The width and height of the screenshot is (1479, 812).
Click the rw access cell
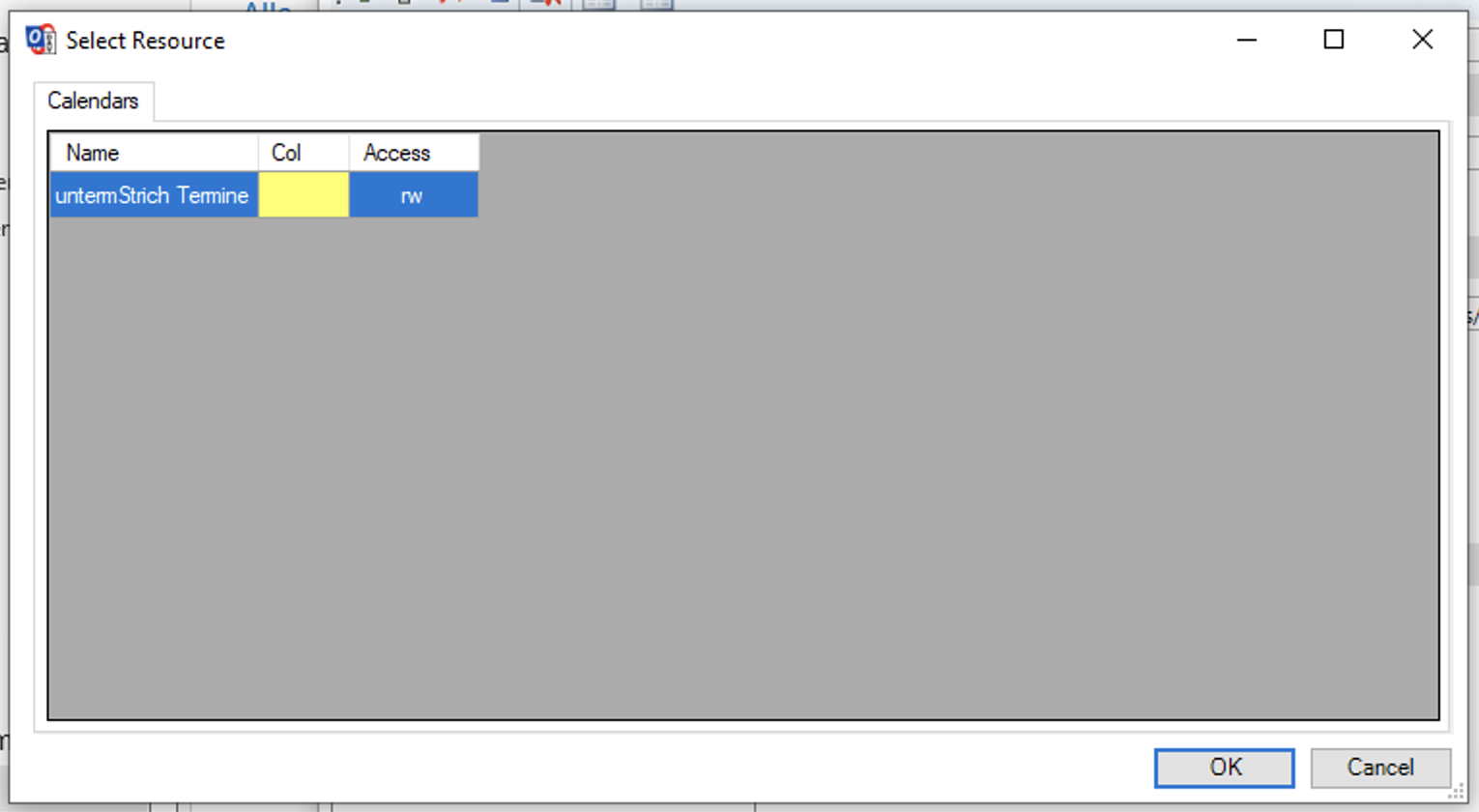pyautogui.click(x=413, y=195)
